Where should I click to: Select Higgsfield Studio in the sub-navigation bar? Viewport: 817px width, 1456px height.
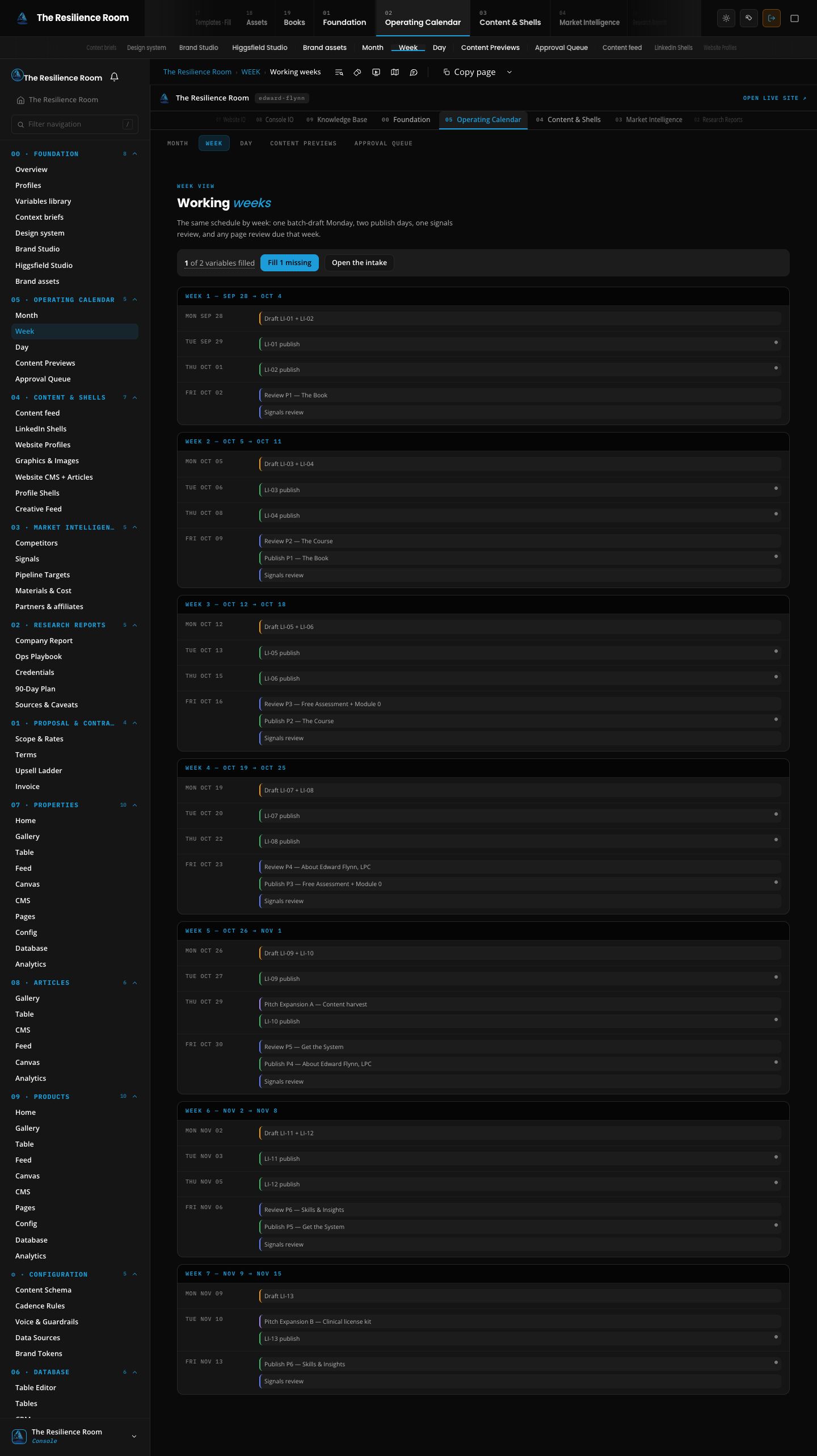260,48
